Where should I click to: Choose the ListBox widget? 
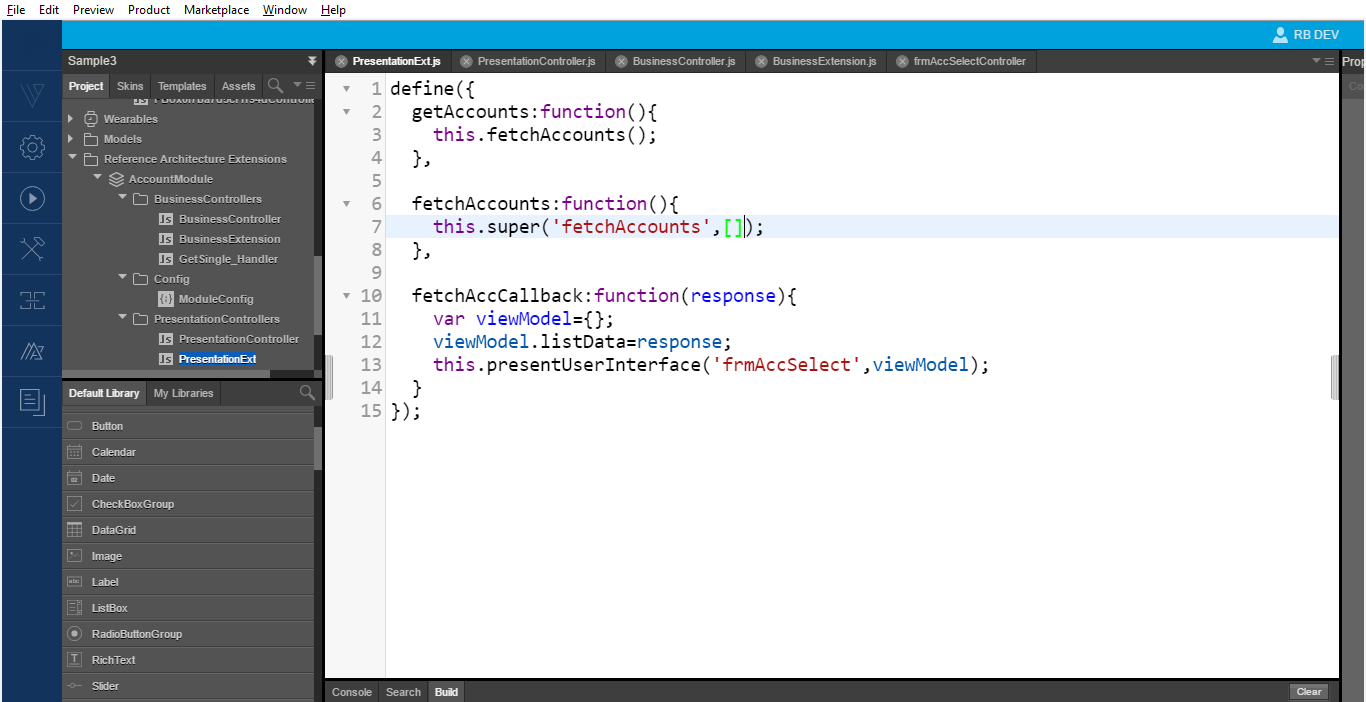[x=188, y=608]
